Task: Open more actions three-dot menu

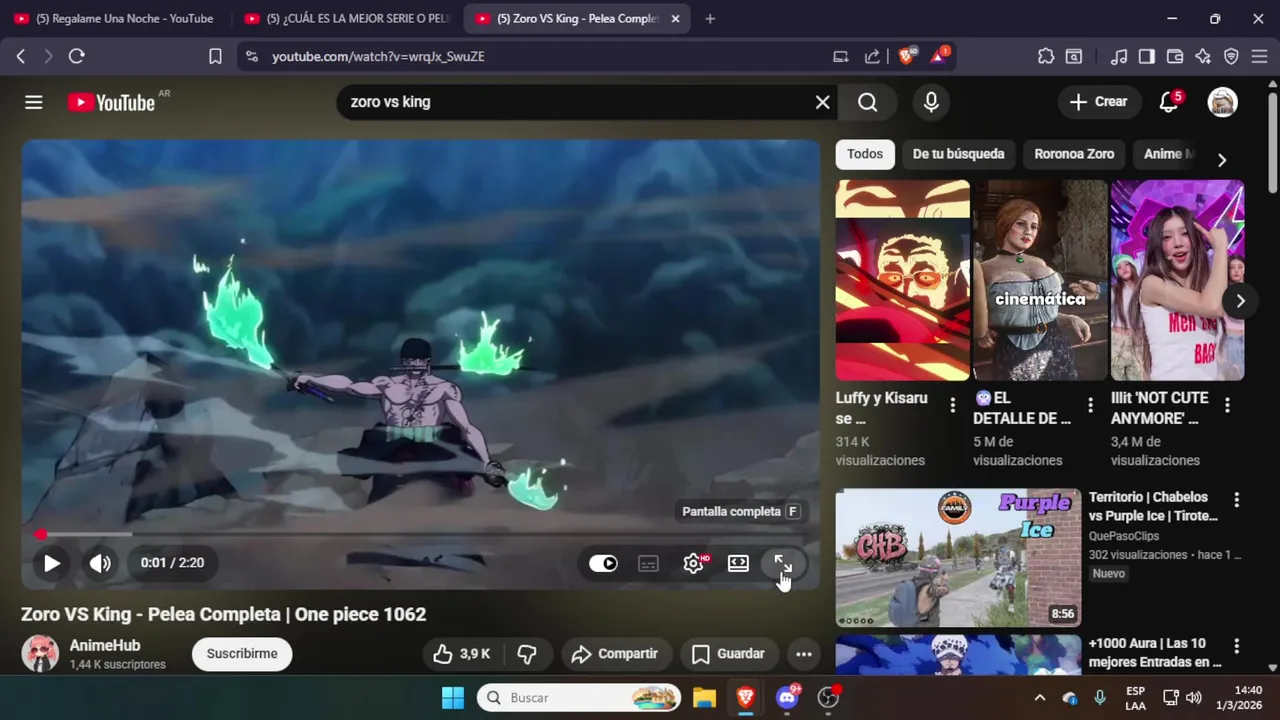Action: (x=804, y=654)
